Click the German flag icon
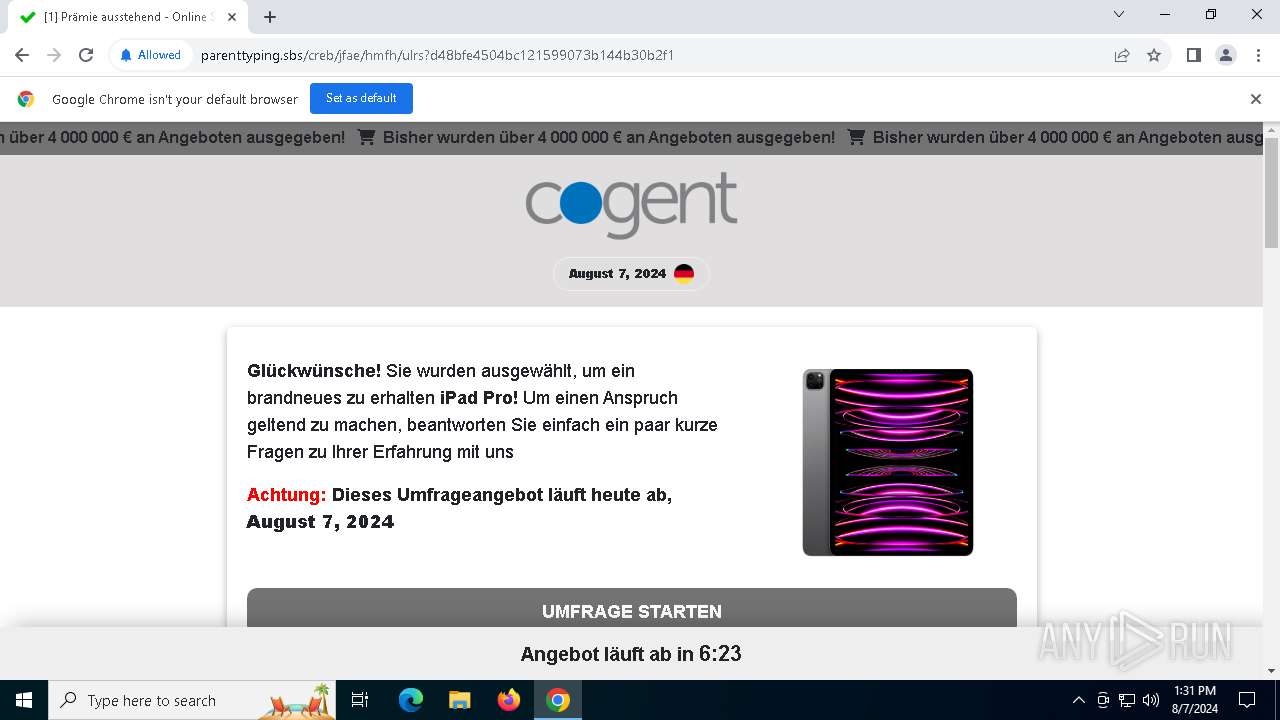The width and height of the screenshot is (1280, 720). [x=684, y=274]
